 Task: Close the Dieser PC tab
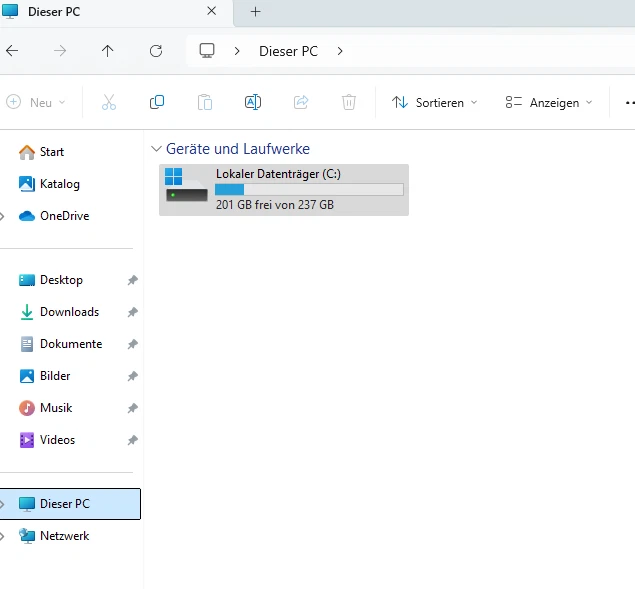click(x=211, y=11)
